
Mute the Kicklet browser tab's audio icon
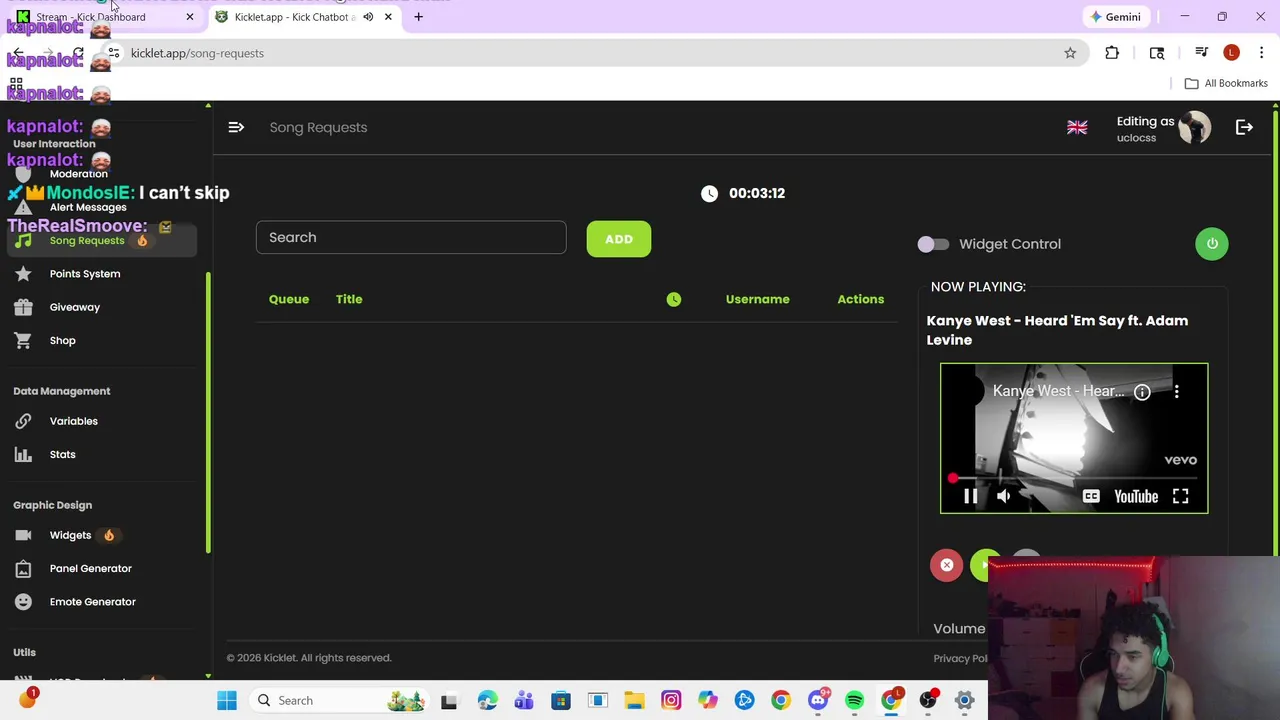(x=368, y=17)
